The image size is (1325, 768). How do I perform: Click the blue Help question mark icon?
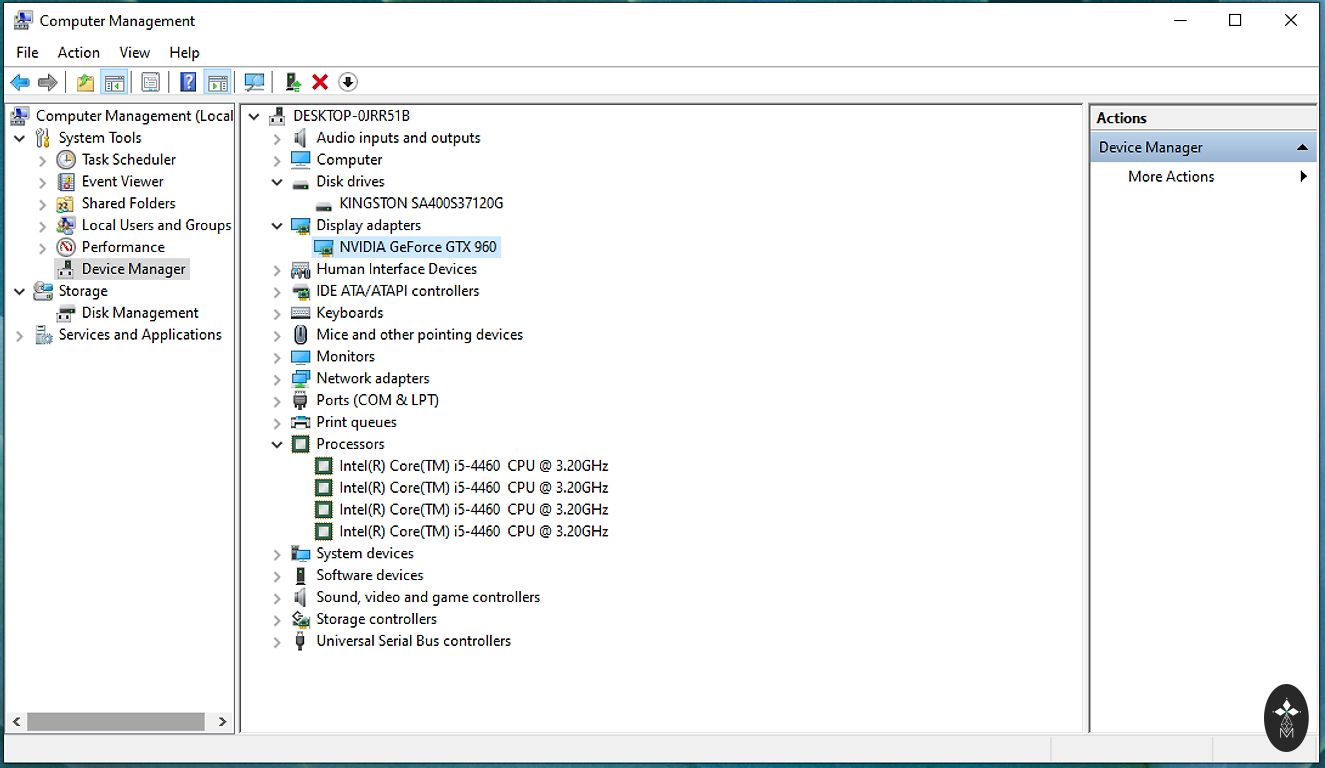[x=188, y=82]
